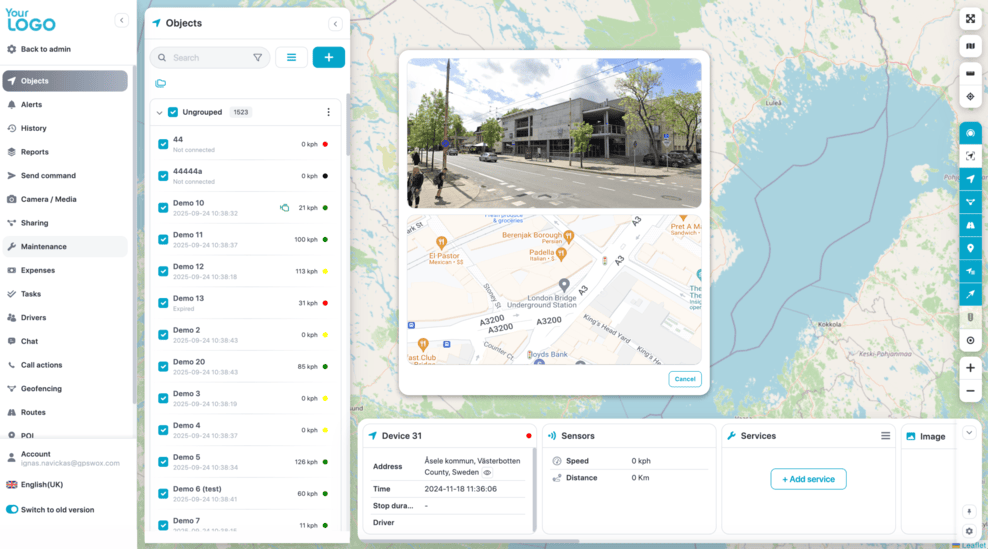Click the street view photo thumbnail
The width and height of the screenshot is (988, 549).
[554, 133]
